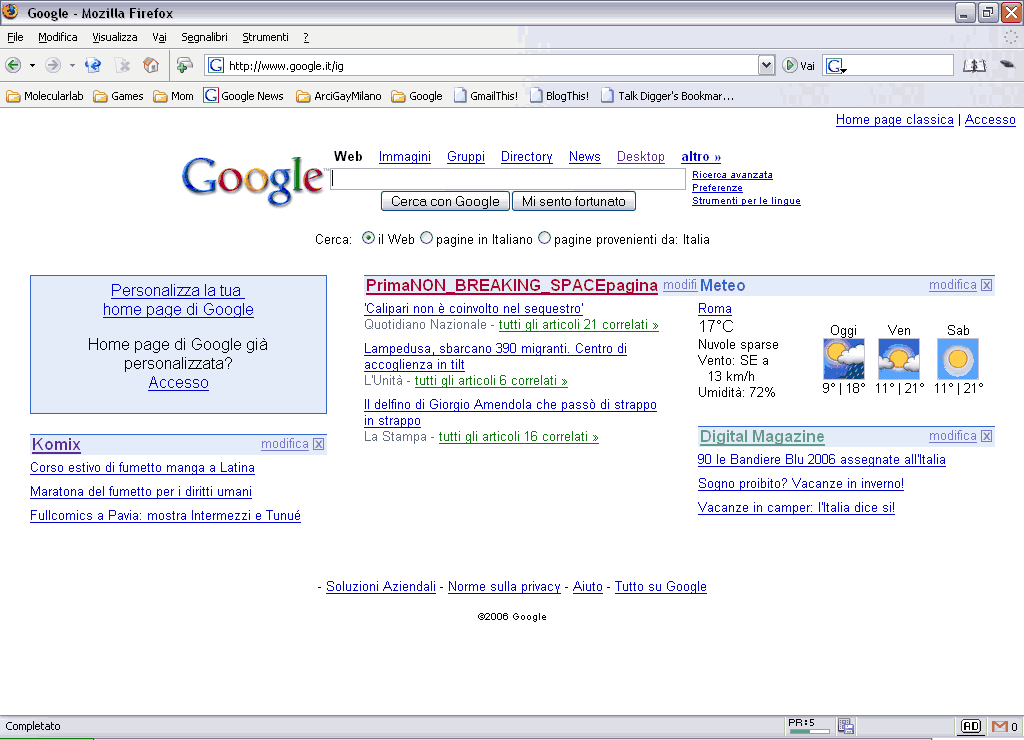
Task: Switch to Immagini search
Action: click(x=405, y=157)
